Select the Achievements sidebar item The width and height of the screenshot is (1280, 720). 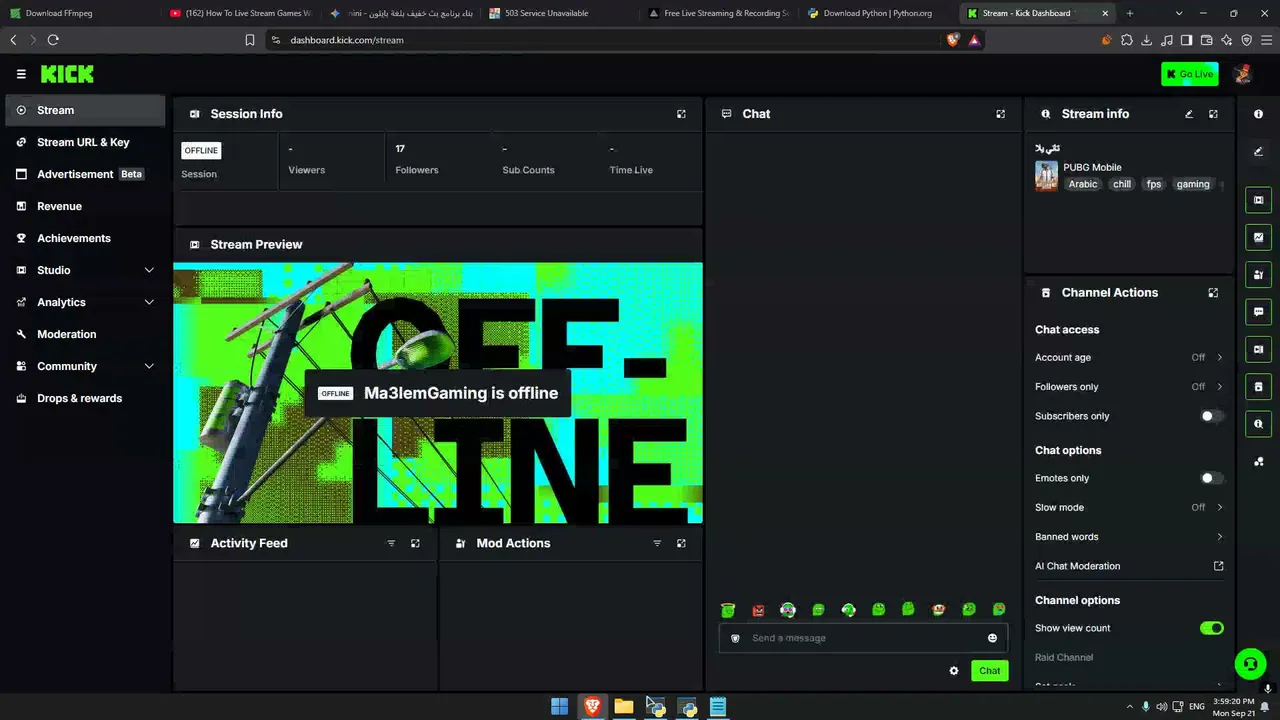86,238
